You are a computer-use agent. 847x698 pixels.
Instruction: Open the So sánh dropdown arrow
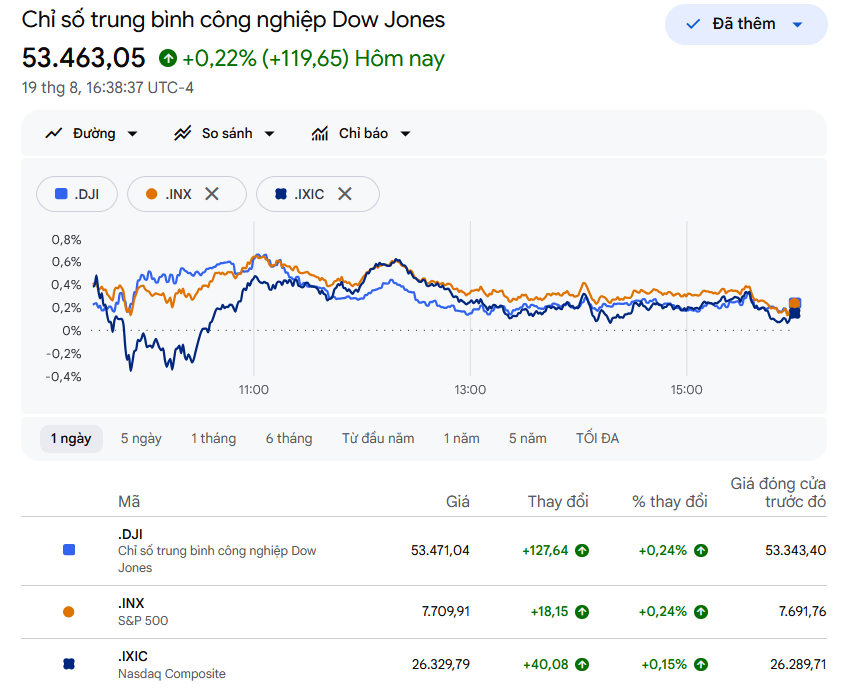pyautogui.click(x=269, y=134)
